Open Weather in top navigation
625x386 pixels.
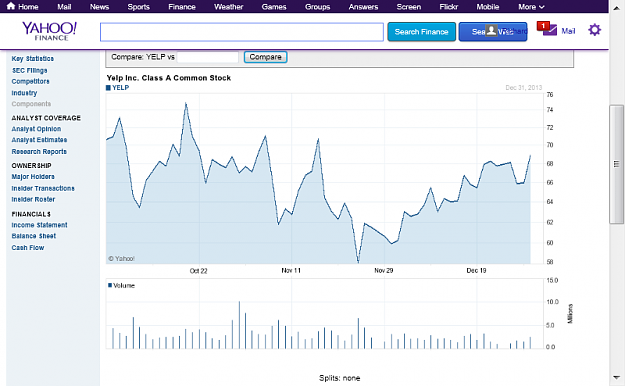tap(228, 7)
